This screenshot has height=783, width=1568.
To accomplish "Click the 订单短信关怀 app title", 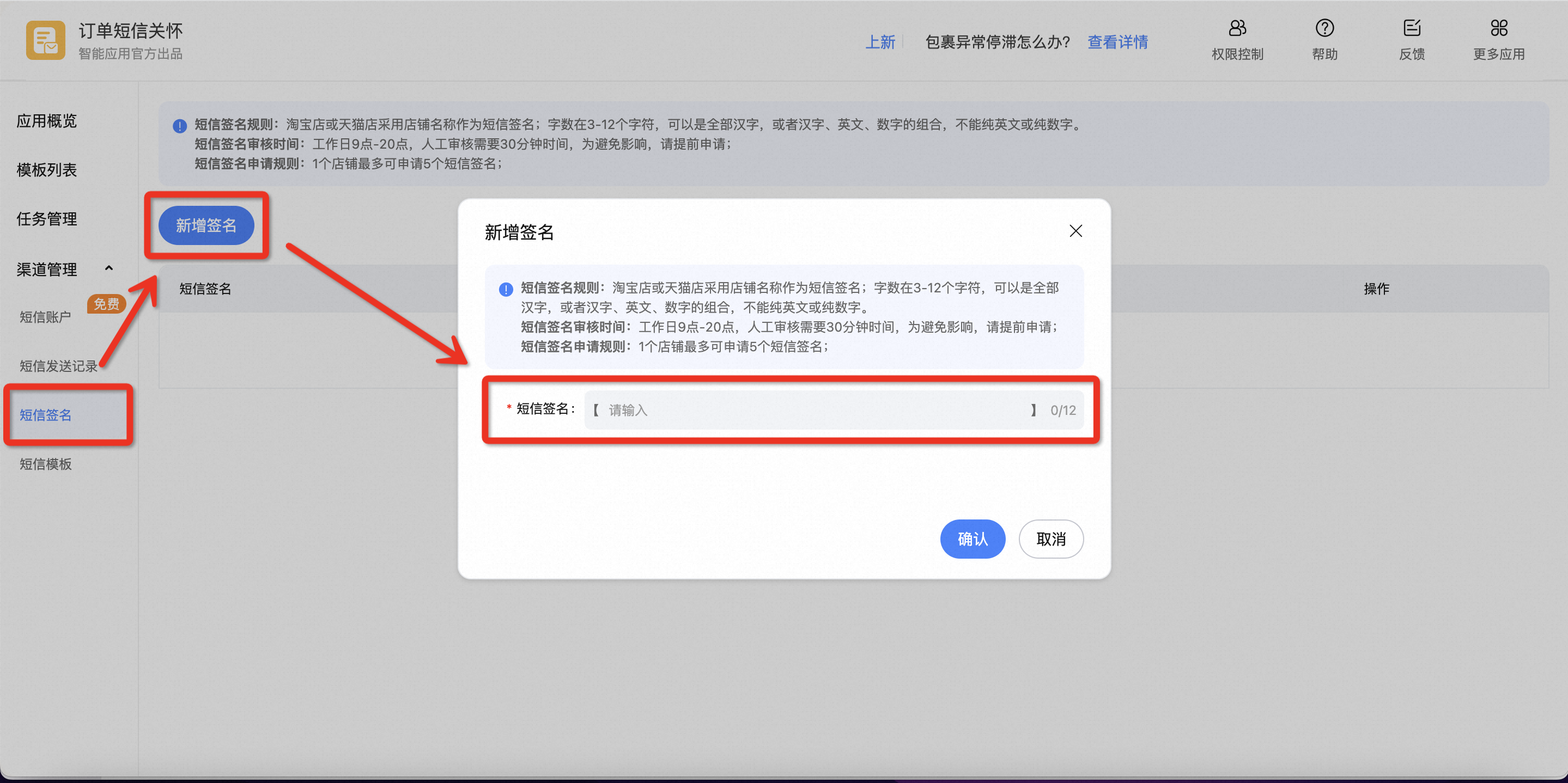I will tap(130, 30).
